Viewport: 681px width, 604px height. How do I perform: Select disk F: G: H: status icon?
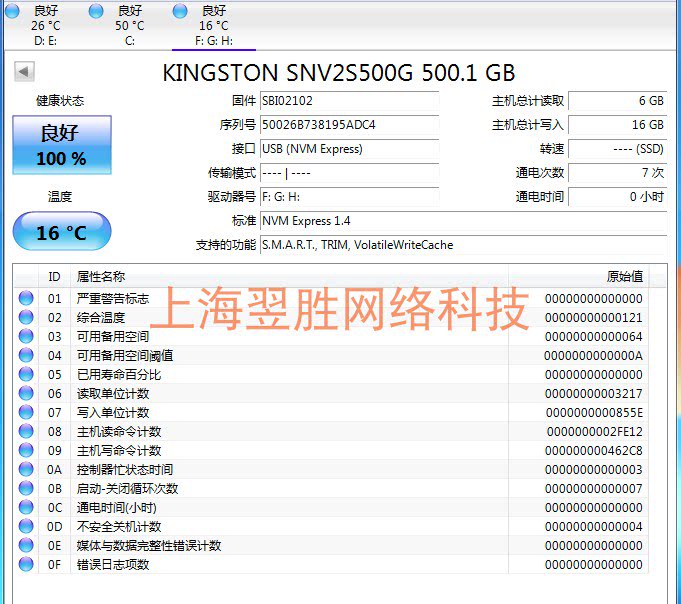pos(180,11)
